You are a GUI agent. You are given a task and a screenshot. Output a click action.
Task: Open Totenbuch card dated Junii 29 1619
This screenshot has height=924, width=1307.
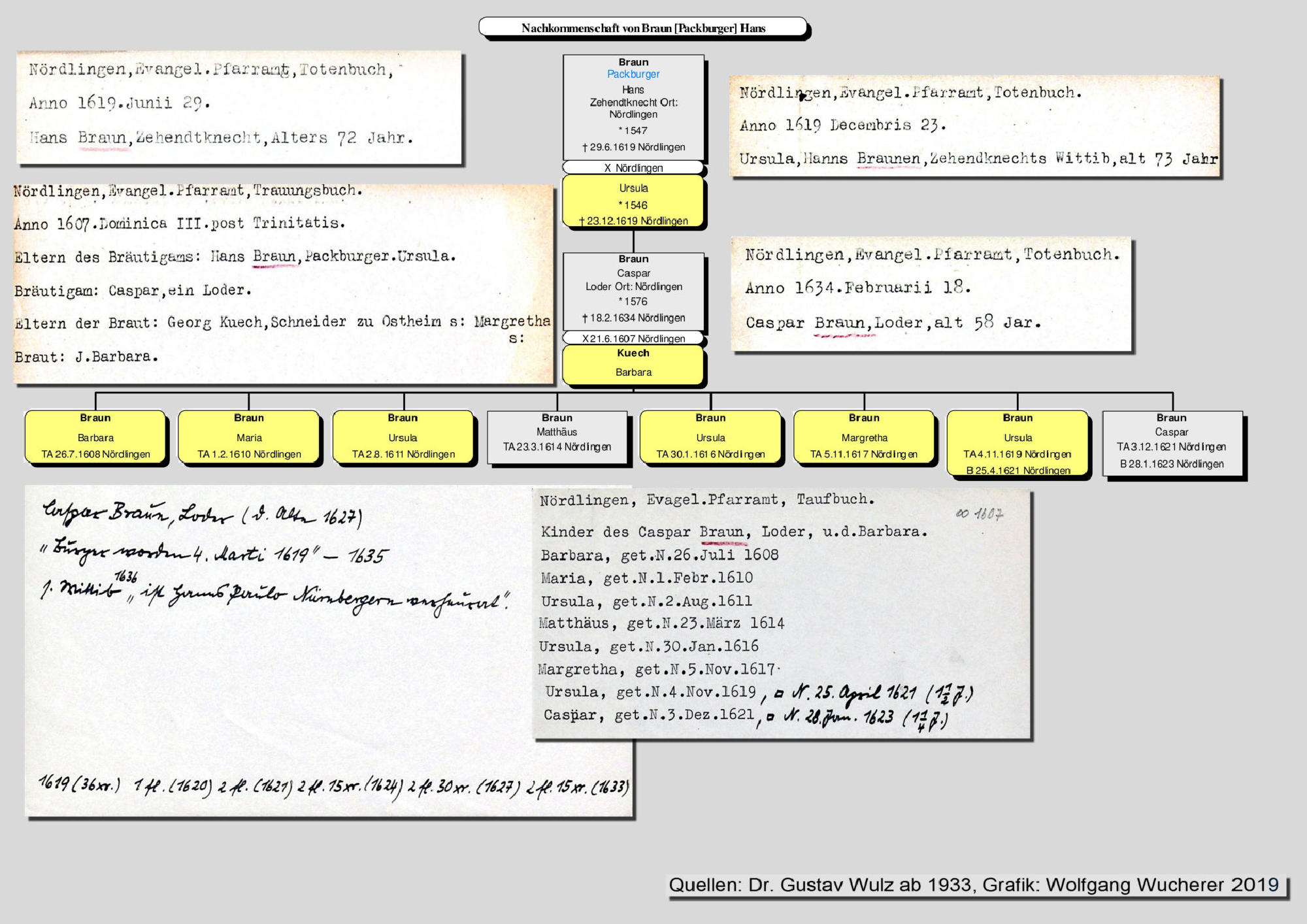pyautogui.click(x=239, y=107)
